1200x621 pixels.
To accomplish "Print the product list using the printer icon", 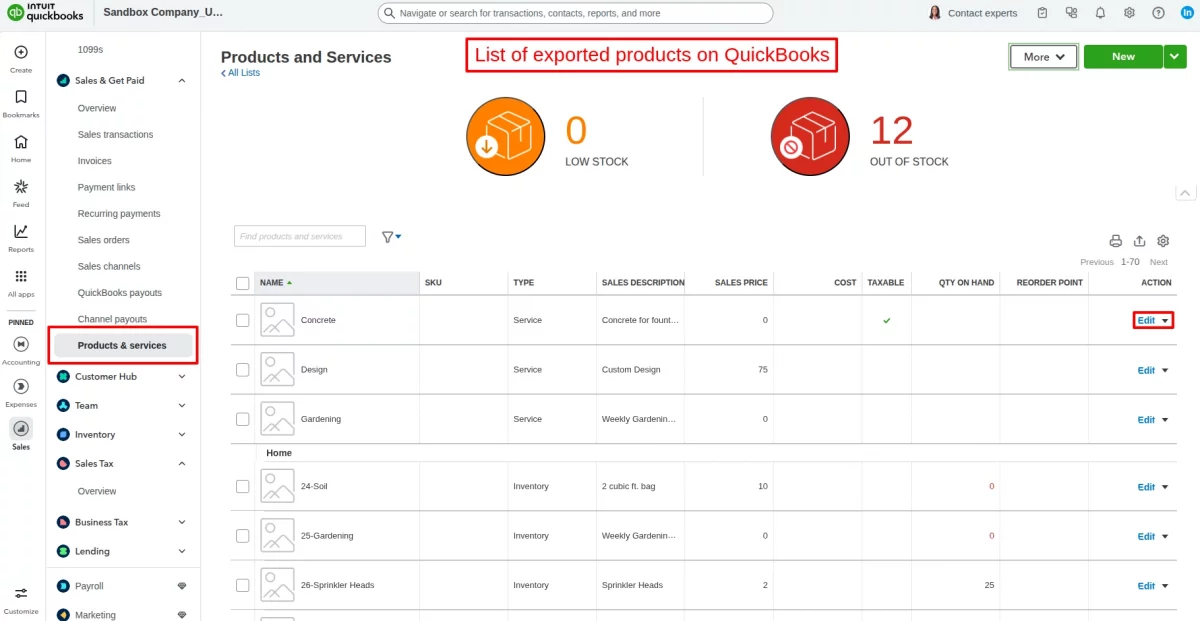I will [x=1116, y=241].
